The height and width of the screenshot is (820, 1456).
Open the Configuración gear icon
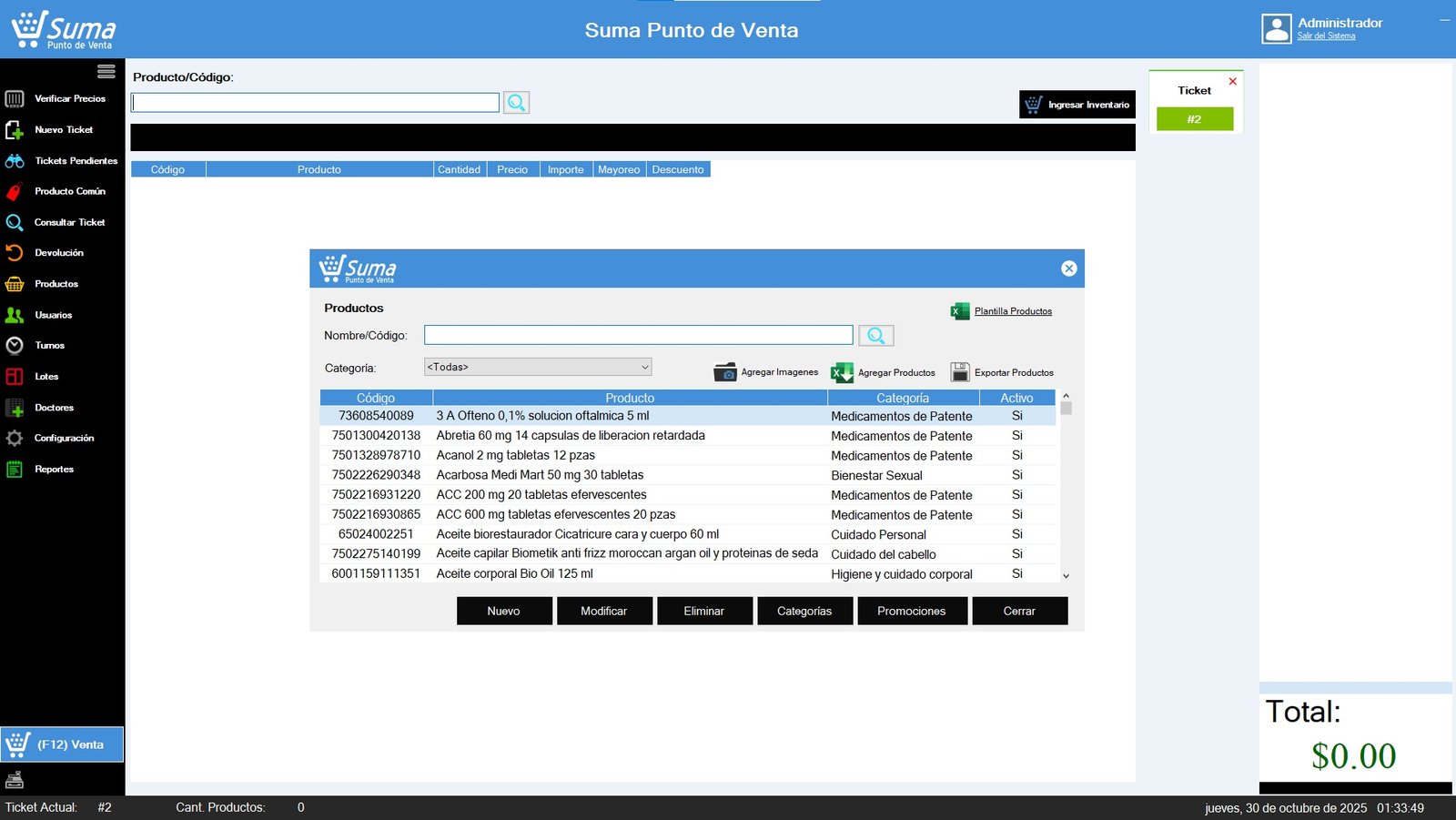(x=14, y=438)
